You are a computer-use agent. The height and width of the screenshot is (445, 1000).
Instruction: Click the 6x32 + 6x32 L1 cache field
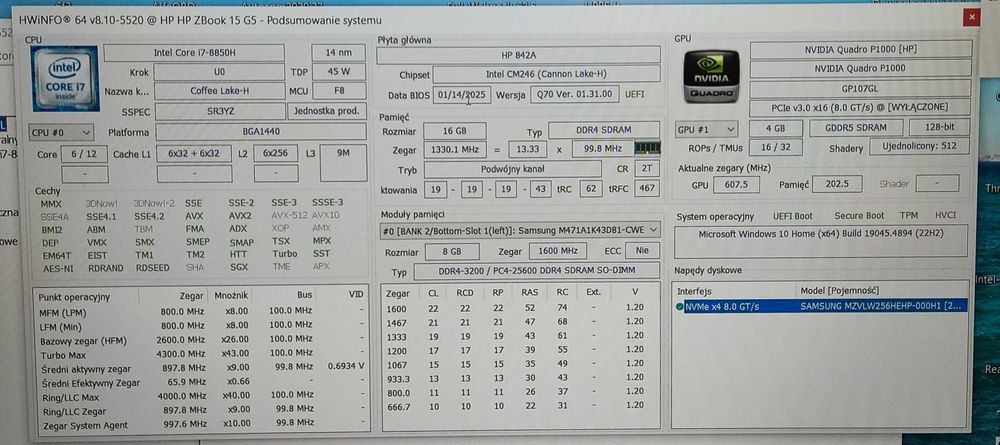[194, 154]
